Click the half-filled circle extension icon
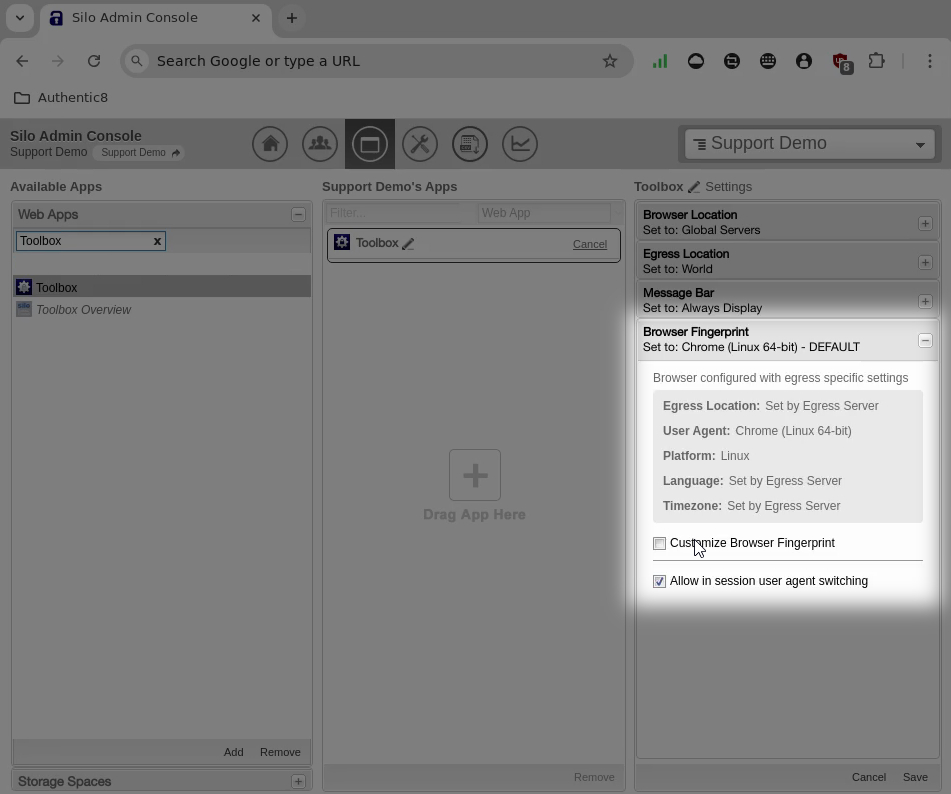This screenshot has height=794, width=951. 696,61
